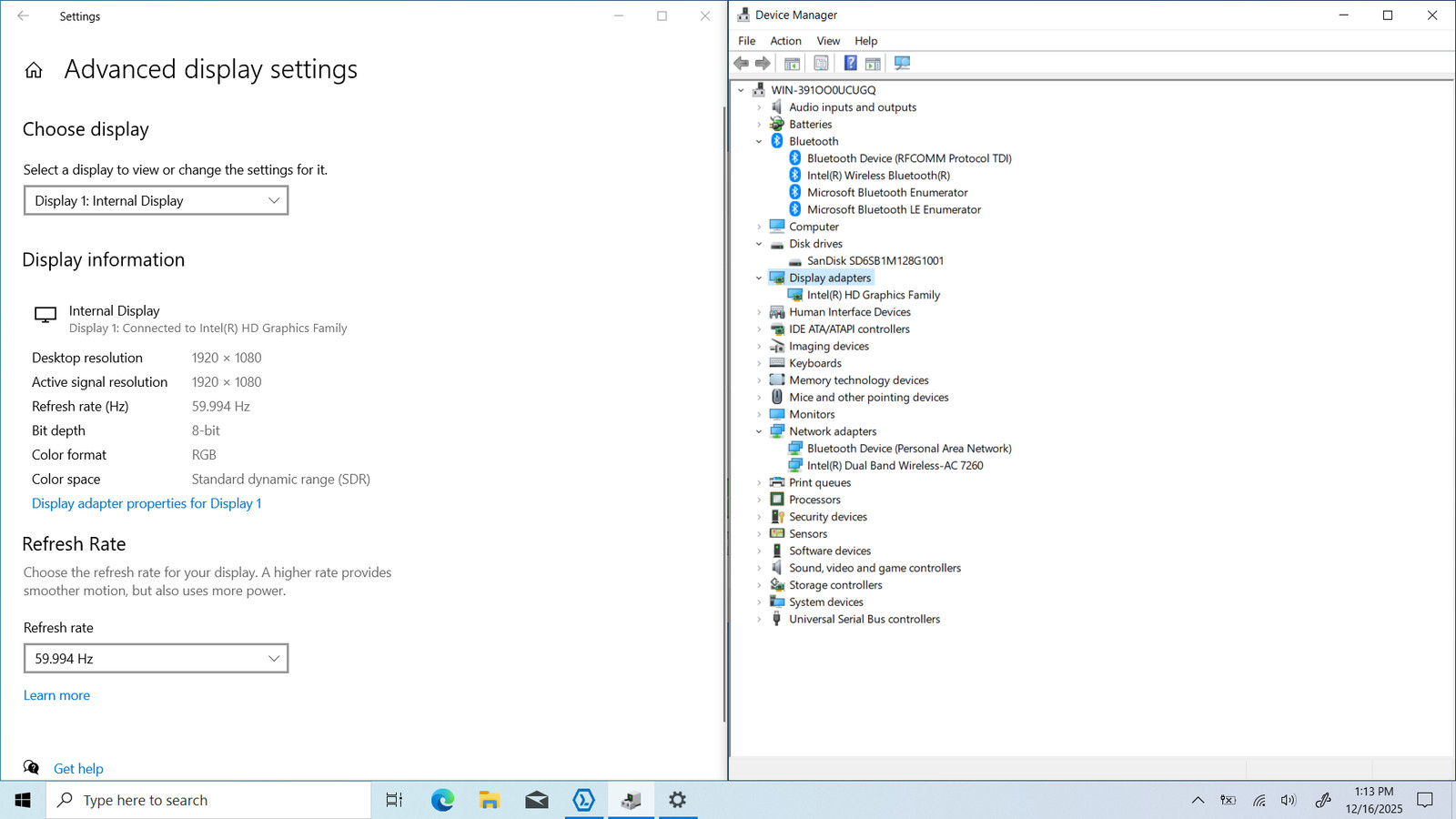Click the Back arrow in Device Manager toolbar
Screen dimensions: 1456x819
click(742, 63)
